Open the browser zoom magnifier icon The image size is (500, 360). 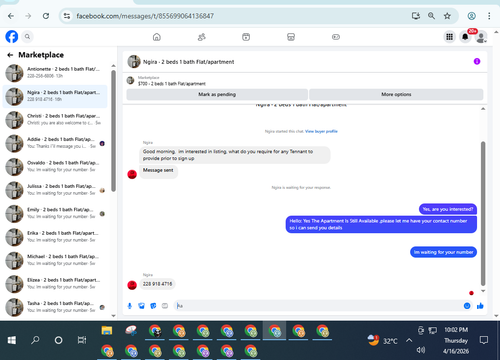tap(431, 16)
